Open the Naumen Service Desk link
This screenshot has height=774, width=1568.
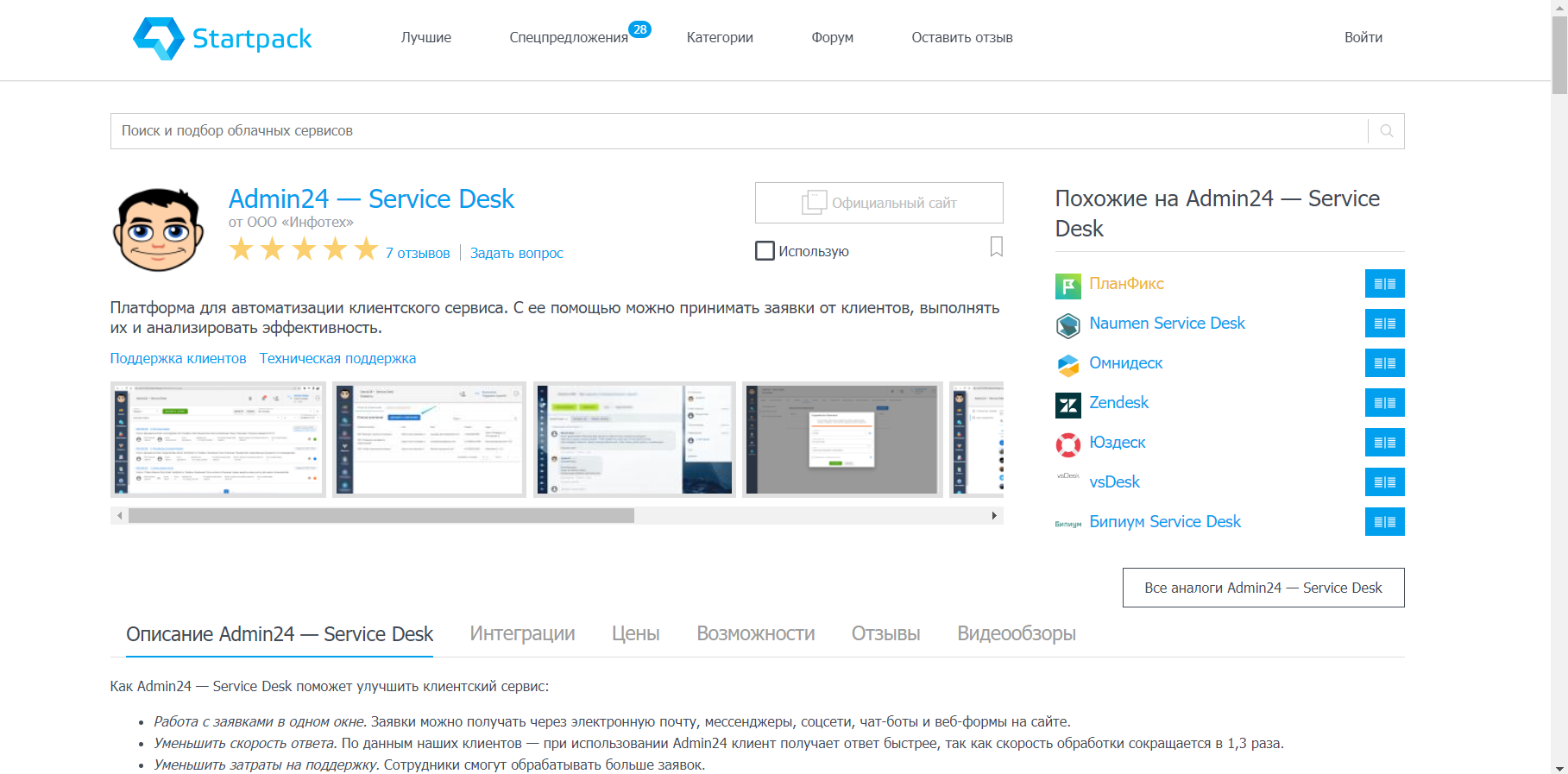(1168, 324)
